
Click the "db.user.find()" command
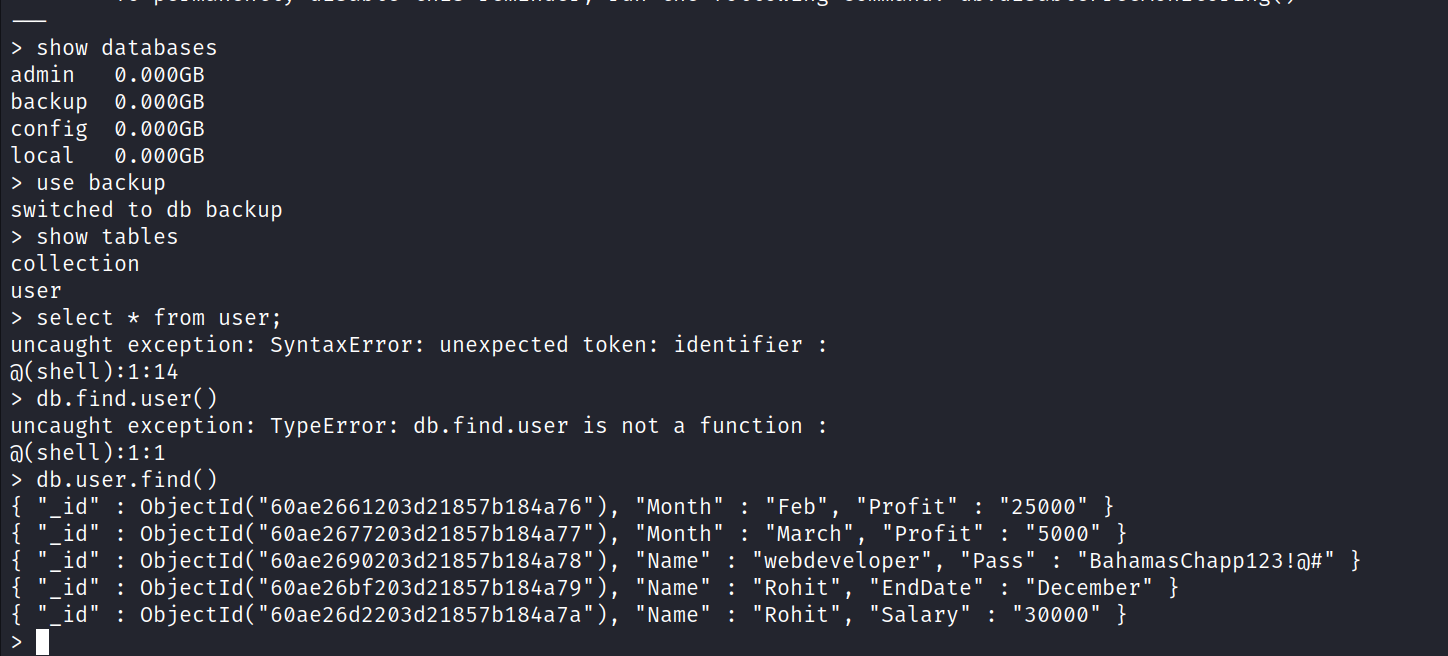pos(126,480)
